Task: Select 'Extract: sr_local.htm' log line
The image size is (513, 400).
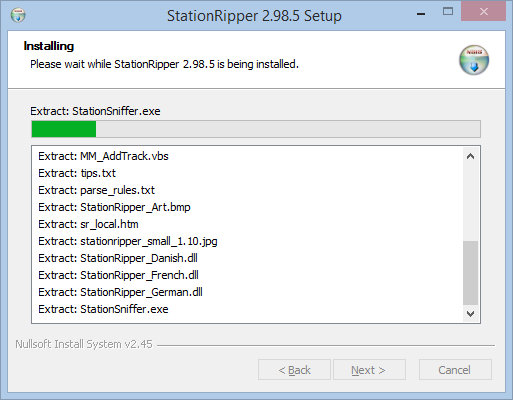Action: 88,224
